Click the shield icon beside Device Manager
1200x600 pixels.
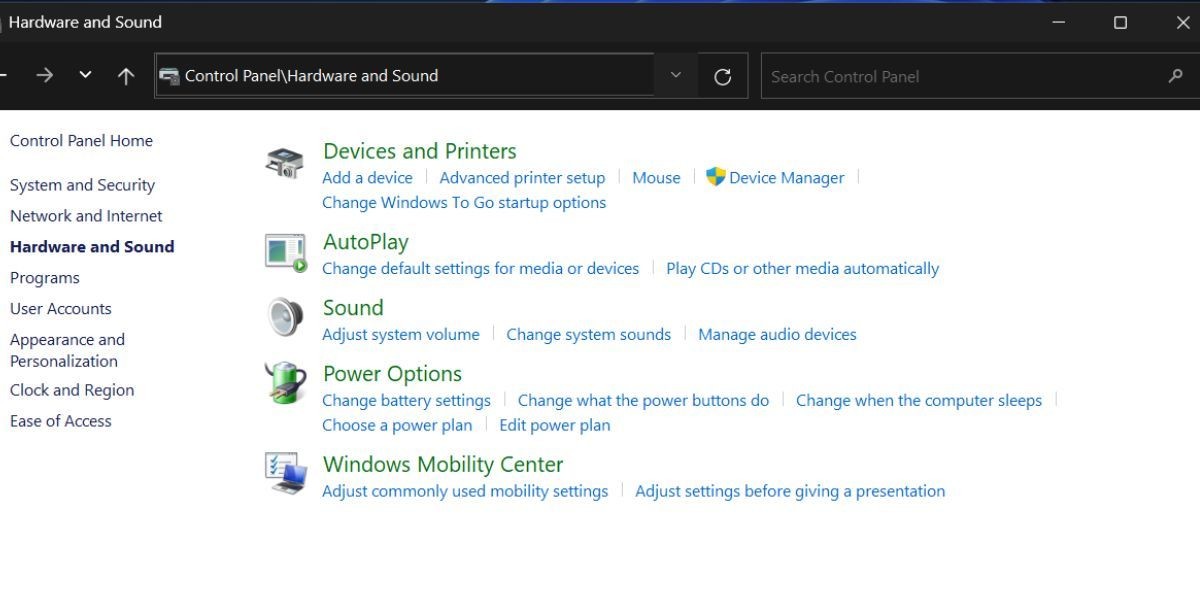click(x=715, y=177)
